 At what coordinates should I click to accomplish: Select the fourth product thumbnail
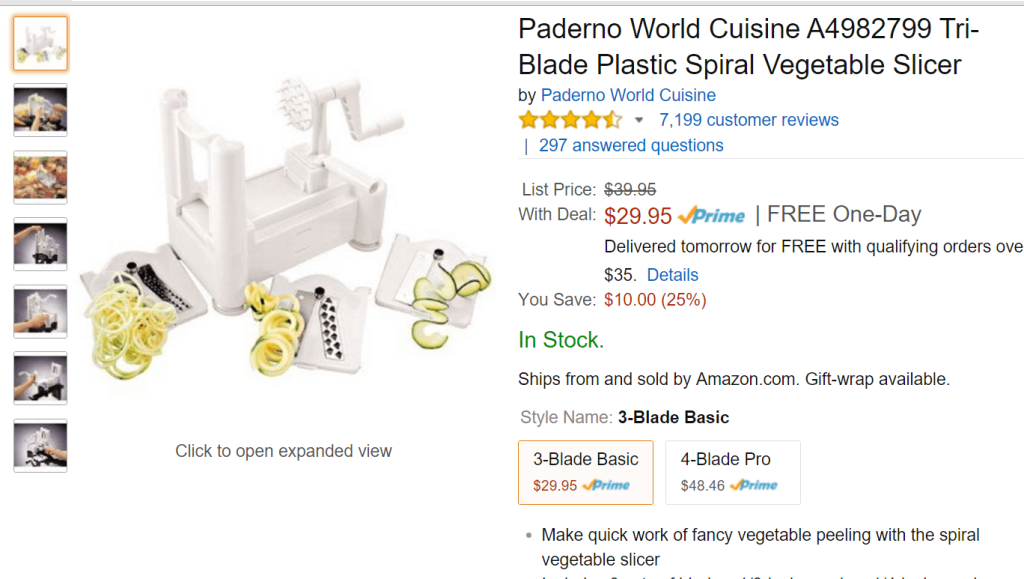[40, 244]
